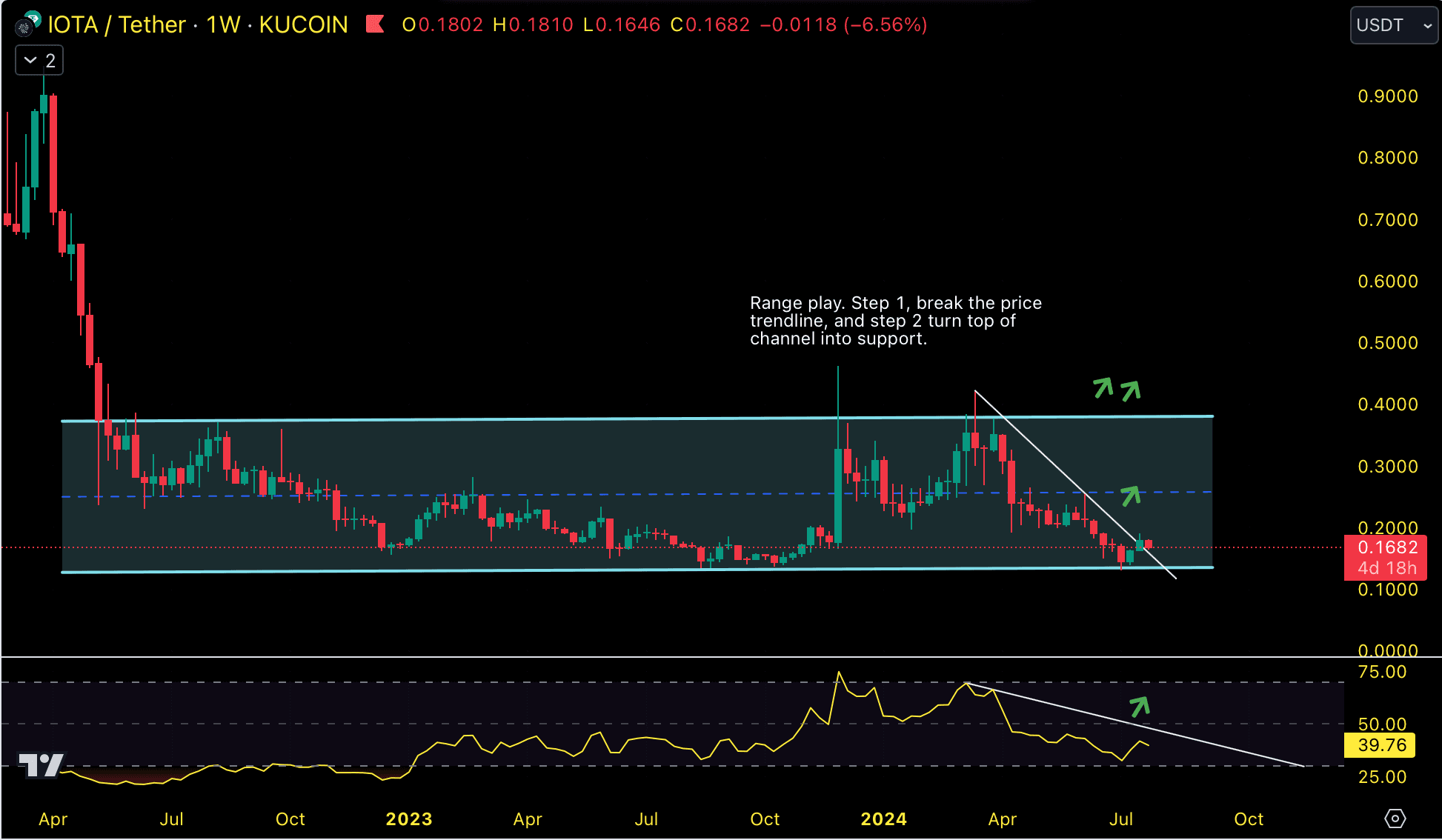Click the 0.5000 price axis label
1442x840 pixels.
pos(1388,343)
